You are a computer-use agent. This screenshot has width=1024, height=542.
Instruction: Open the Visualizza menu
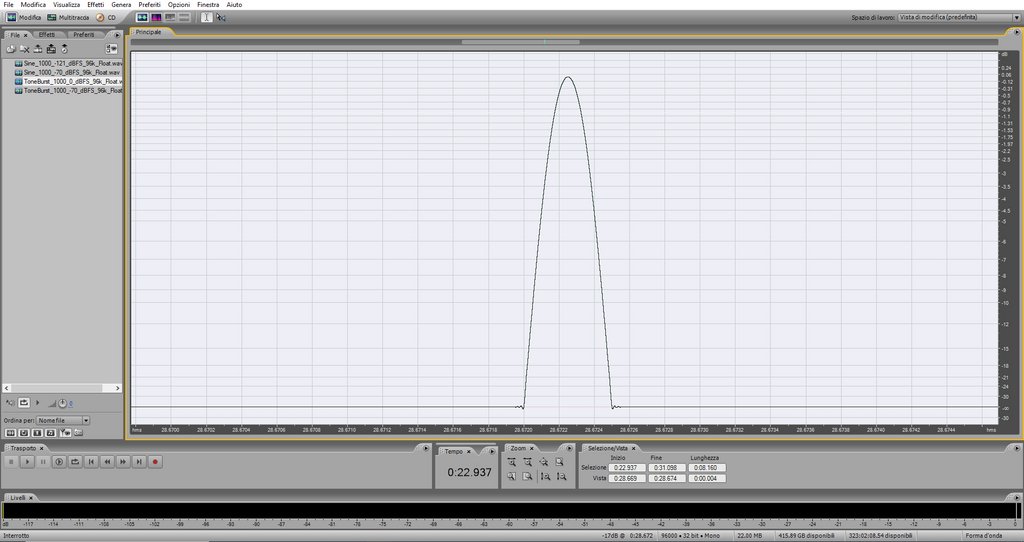(x=66, y=5)
